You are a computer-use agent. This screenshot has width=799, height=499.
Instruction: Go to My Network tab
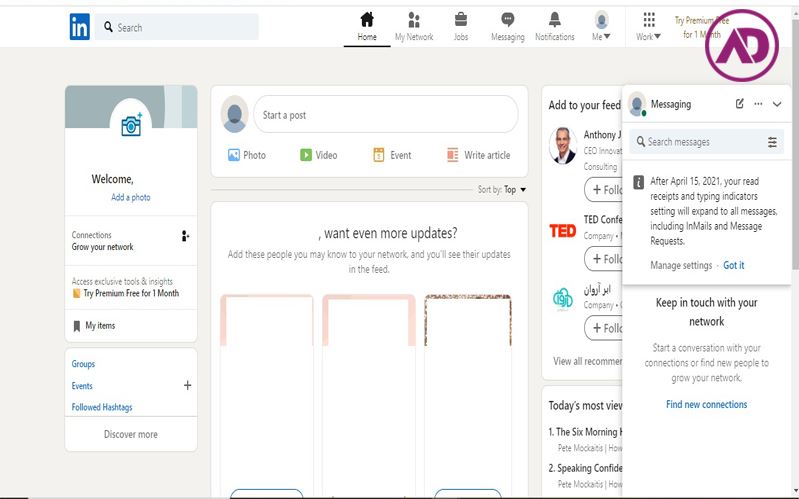(x=414, y=27)
